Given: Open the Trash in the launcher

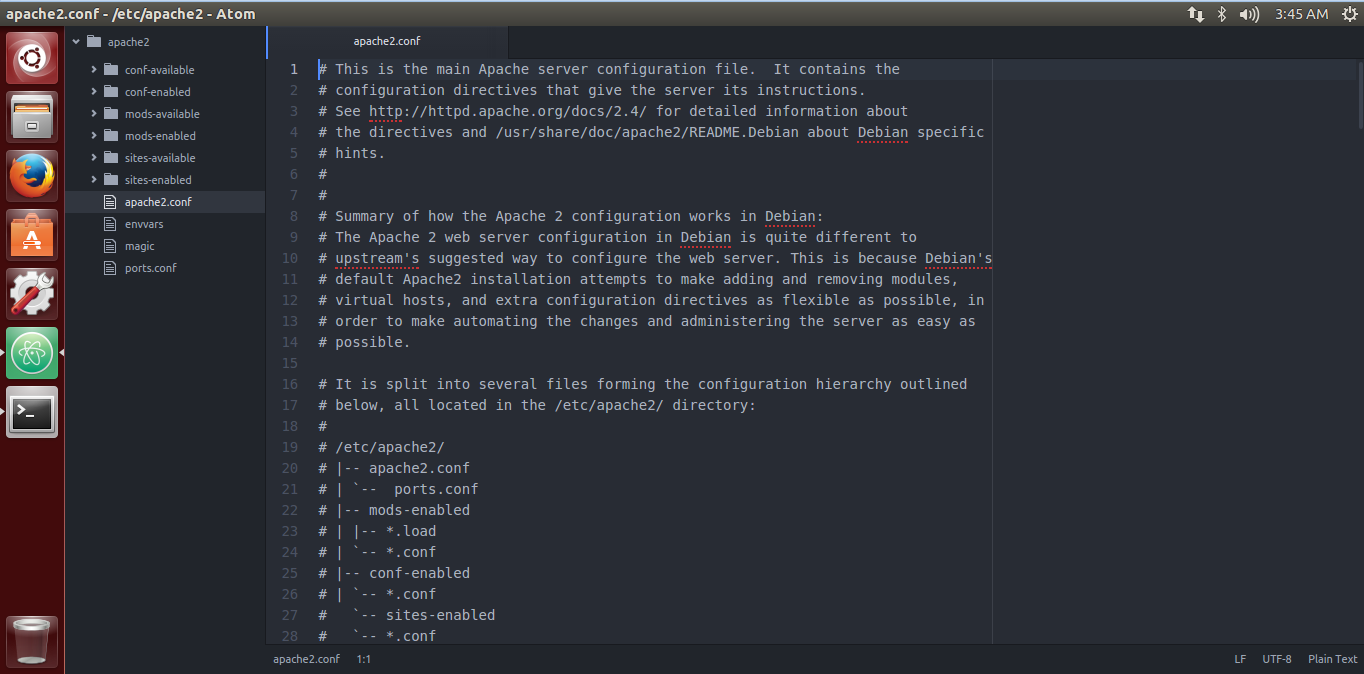Looking at the screenshot, I should coord(32,641).
